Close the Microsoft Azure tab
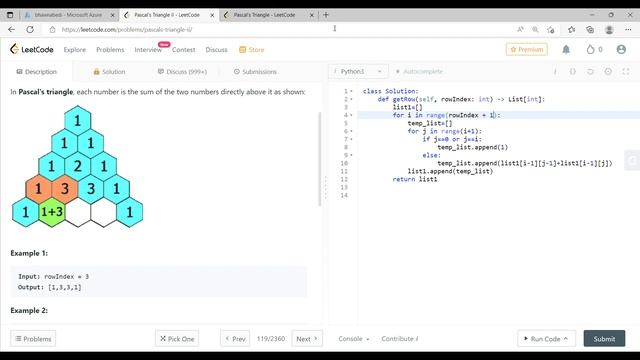Viewport: 640px width, 360px height. [113, 15]
